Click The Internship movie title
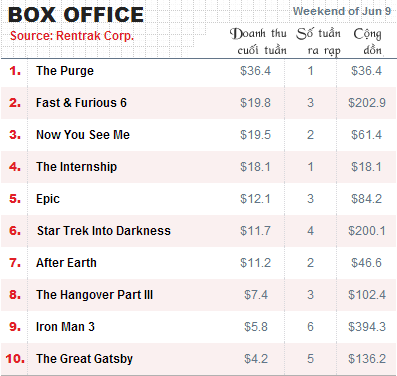397x376 pixels. pyautogui.click(x=77, y=167)
